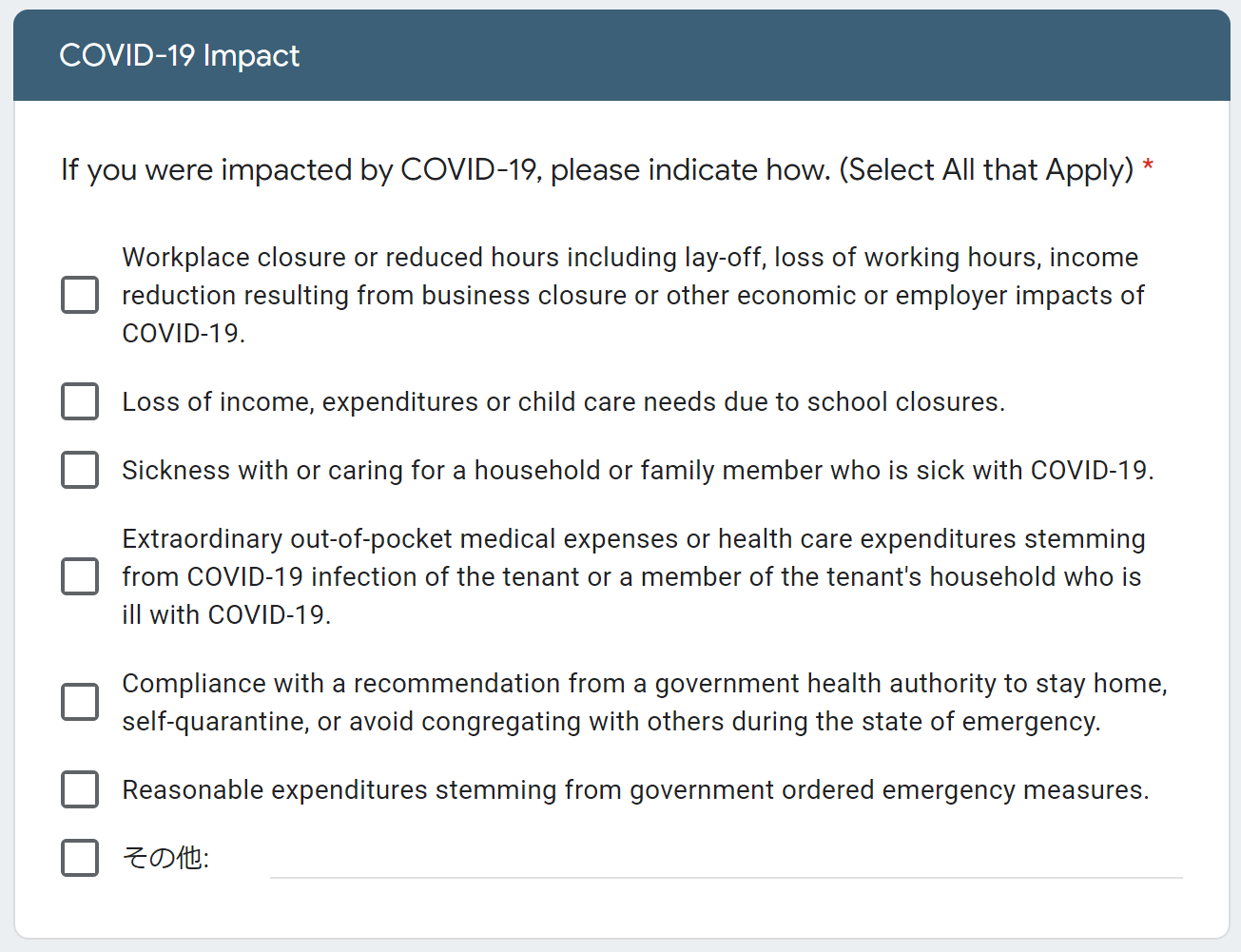
Task: Click the その他 label text
Action: (165, 858)
